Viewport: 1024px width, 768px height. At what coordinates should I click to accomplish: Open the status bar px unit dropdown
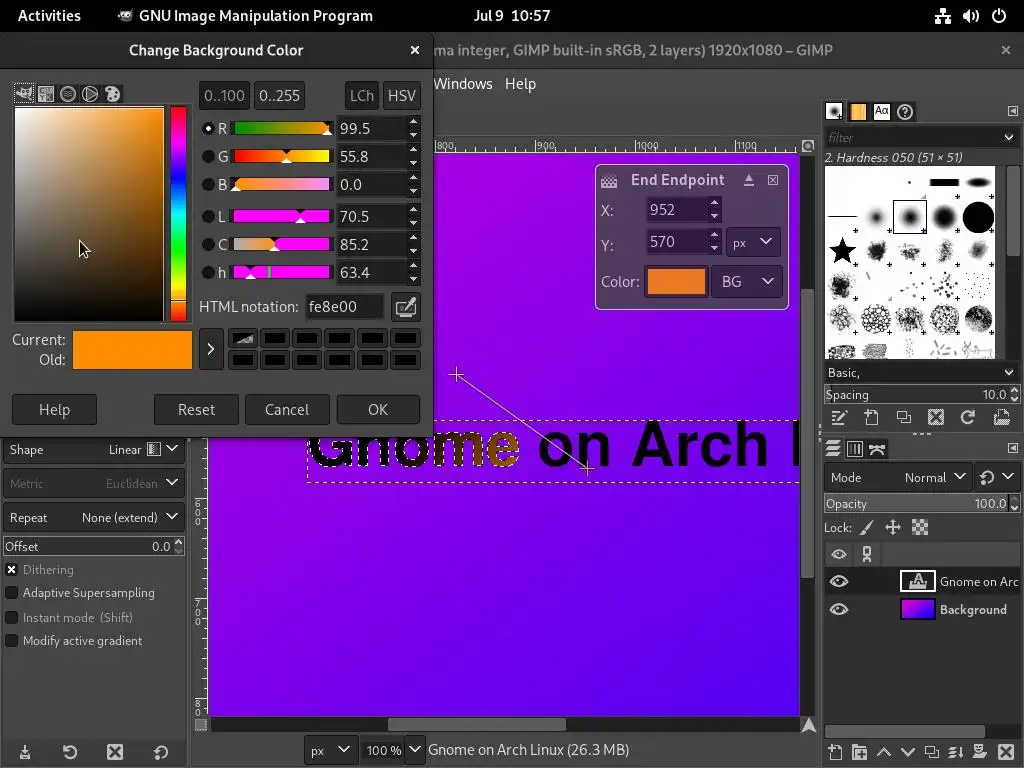point(330,750)
